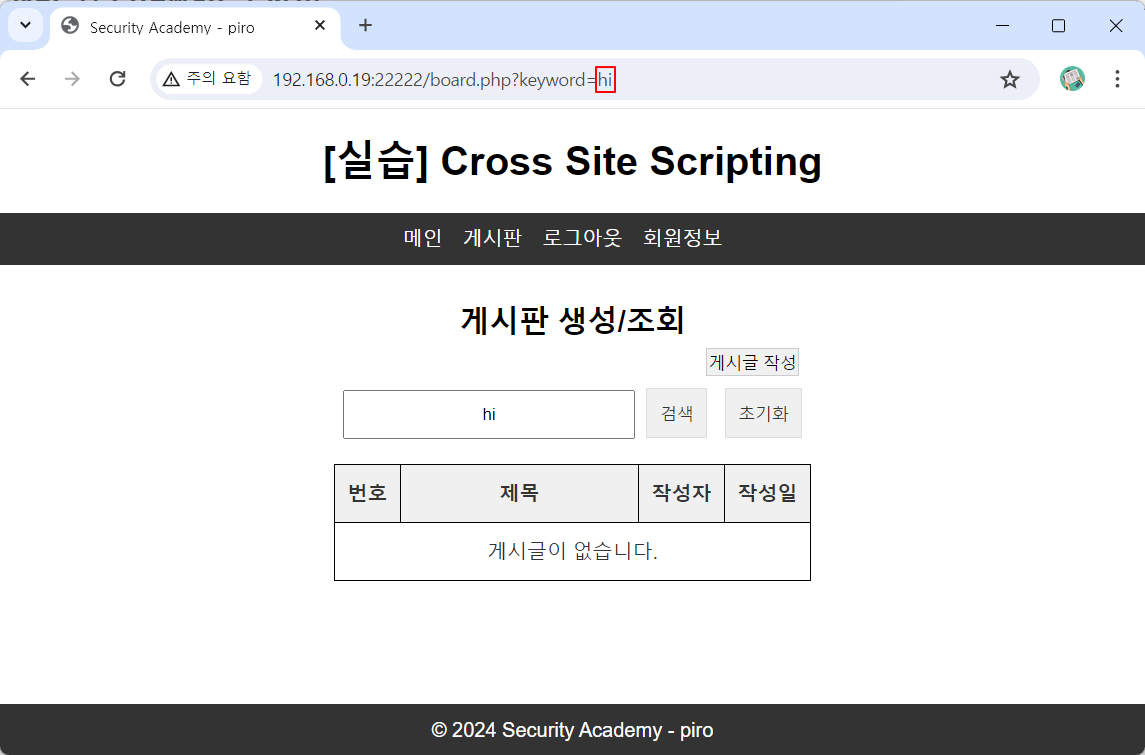Select the Security Academy - piro tab
This screenshot has width=1145, height=755.
(195, 27)
